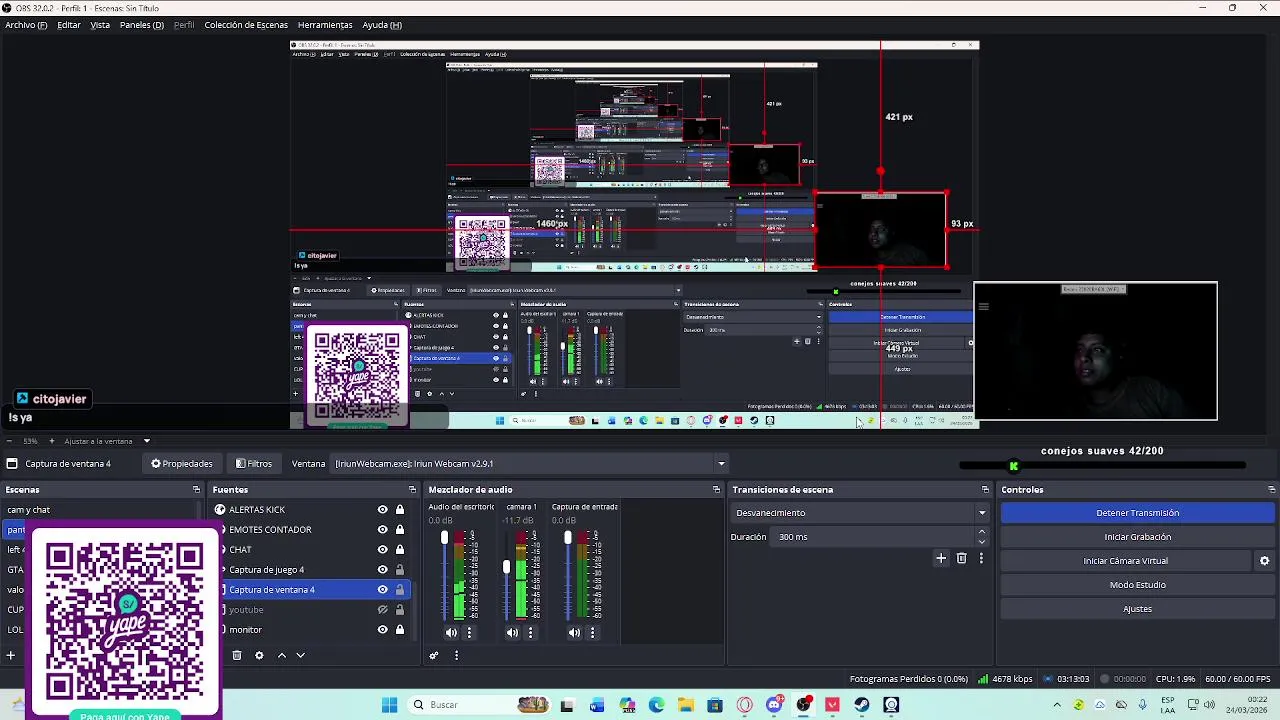Pop out the Escenas dock panel
This screenshot has width=1280, height=720.
click(x=196, y=490)
